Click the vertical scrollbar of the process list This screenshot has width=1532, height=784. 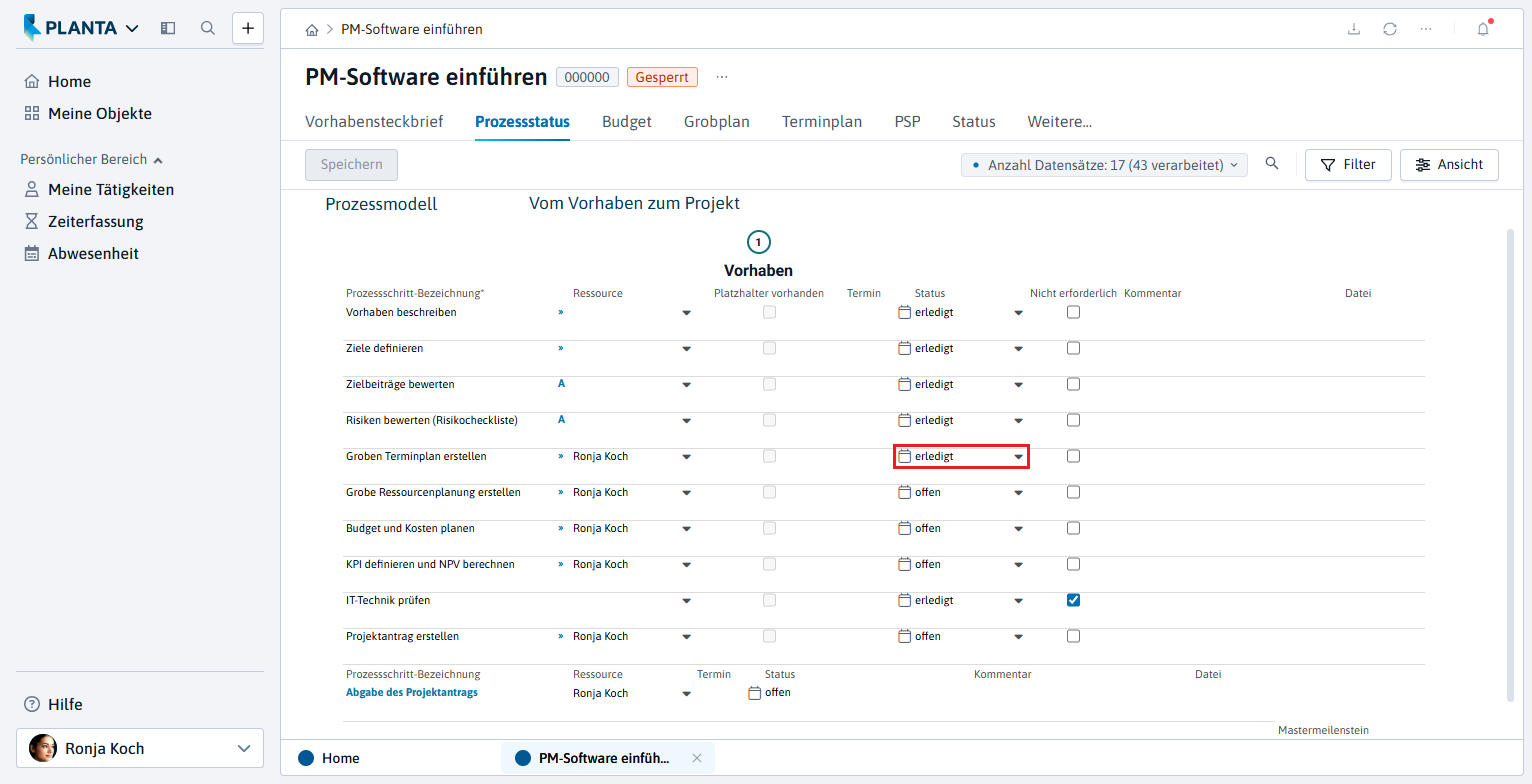[1510, 465]
